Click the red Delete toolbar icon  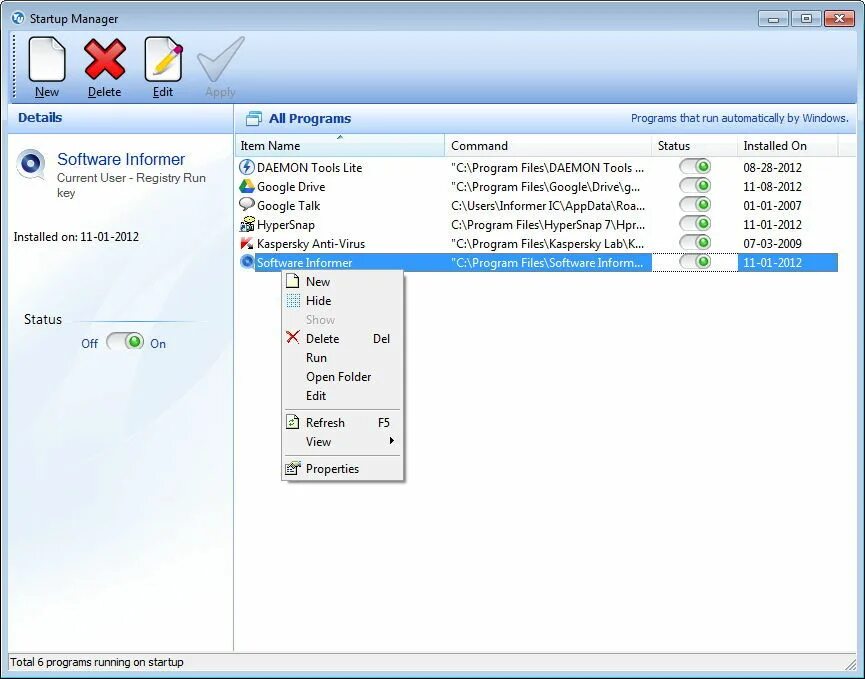pyautogui.click(x=104, y=60)
